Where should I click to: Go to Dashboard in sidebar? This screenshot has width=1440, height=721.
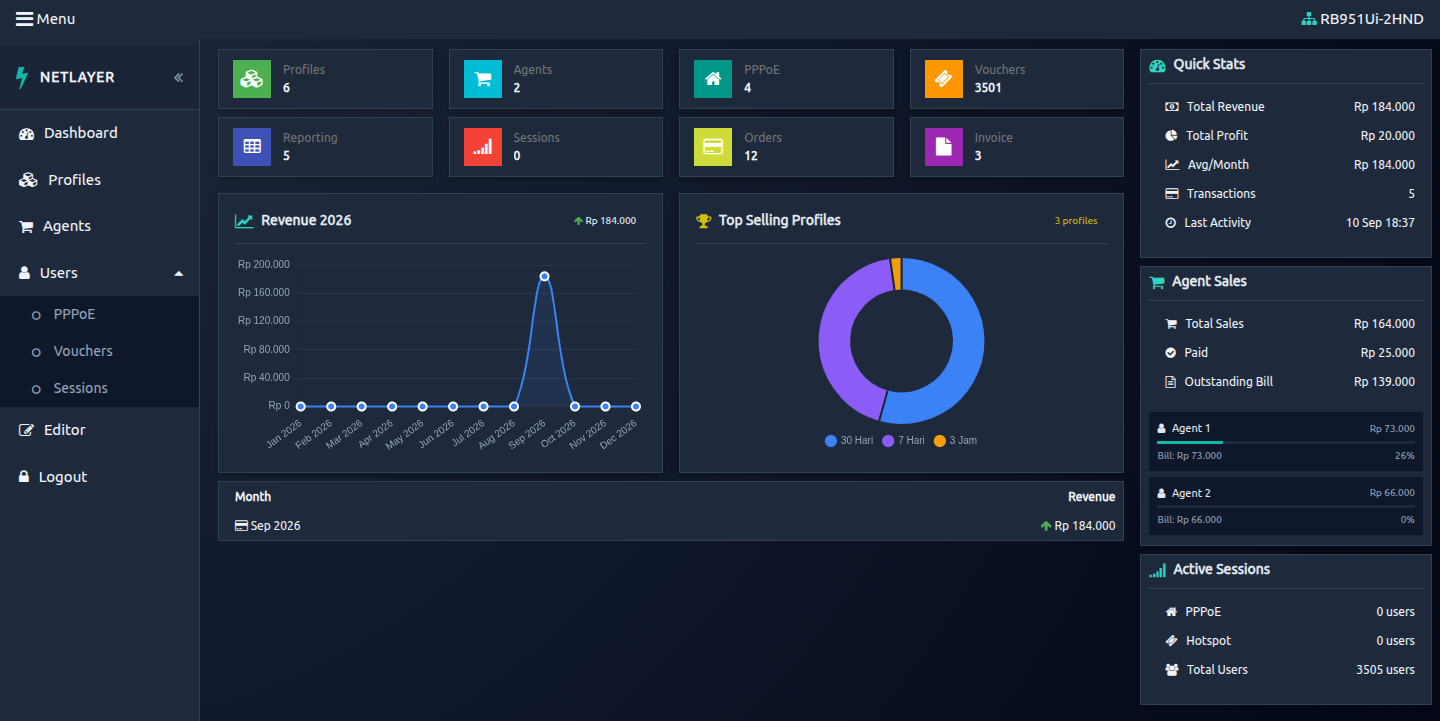pyautogui.click(x=99, y=133)
